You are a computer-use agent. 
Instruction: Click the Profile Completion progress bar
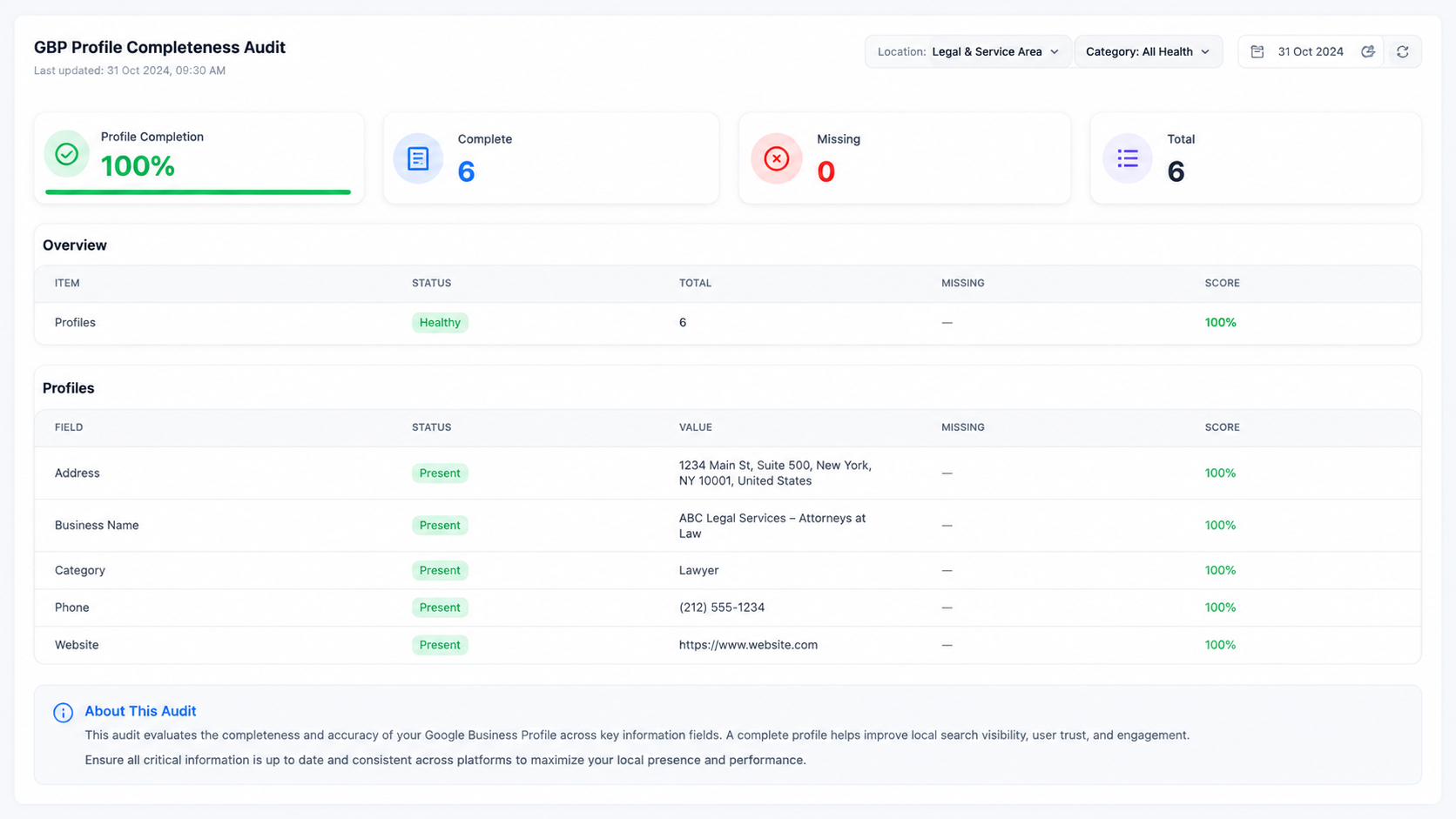tap(198, 192)
